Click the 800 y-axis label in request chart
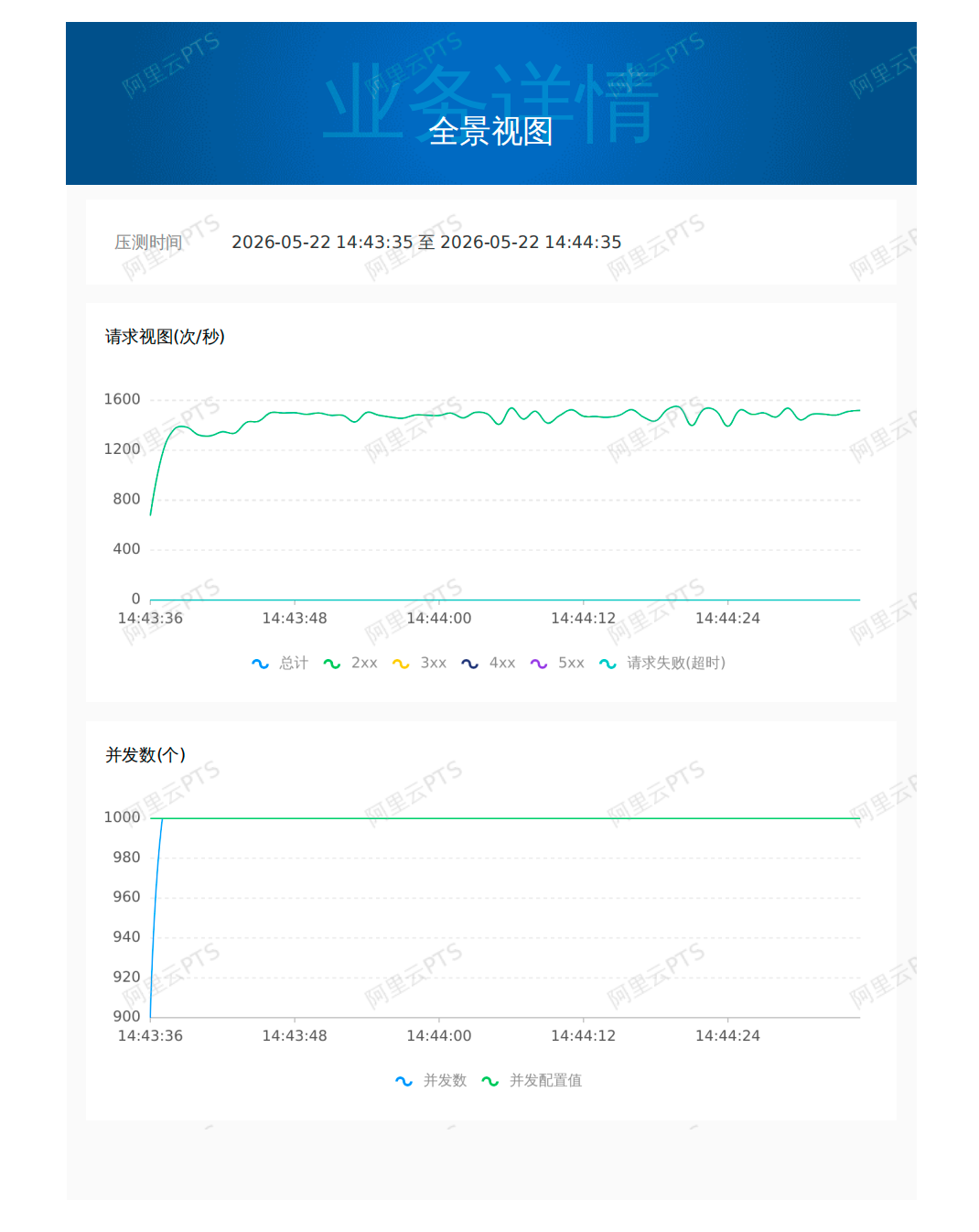Screen dimensions: 979x1232 (x=126, y=499)
